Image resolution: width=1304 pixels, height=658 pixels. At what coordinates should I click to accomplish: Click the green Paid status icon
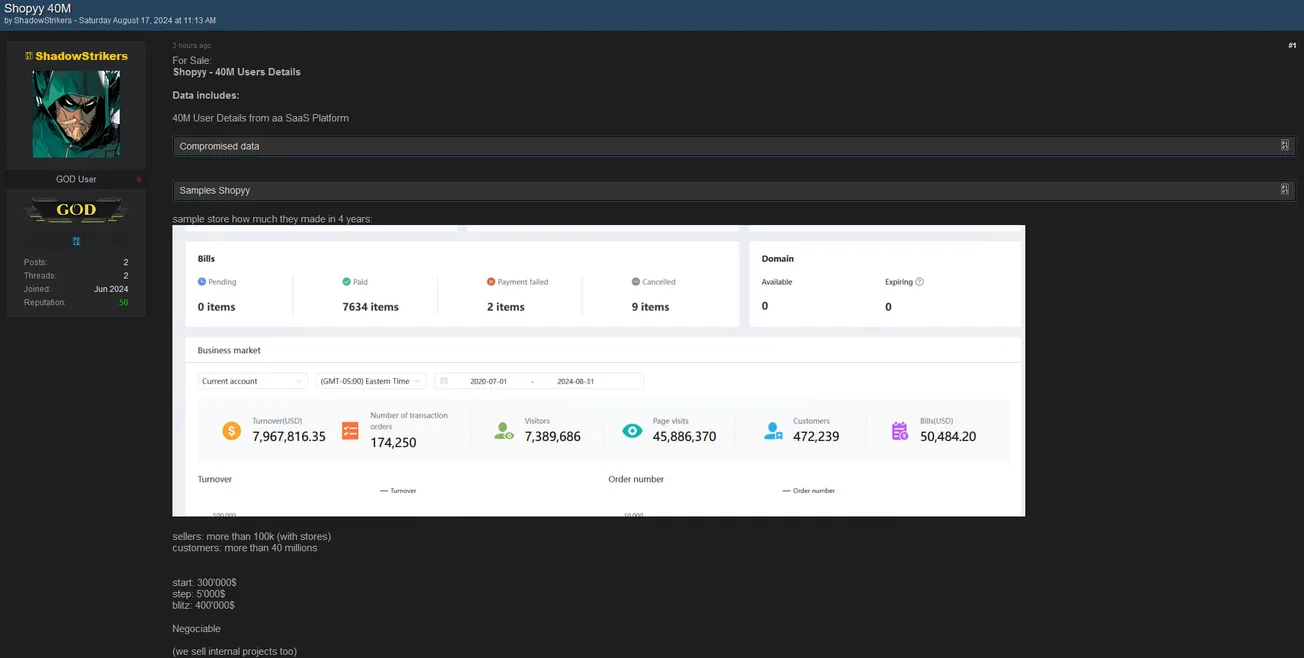click(x=346, y=282)
